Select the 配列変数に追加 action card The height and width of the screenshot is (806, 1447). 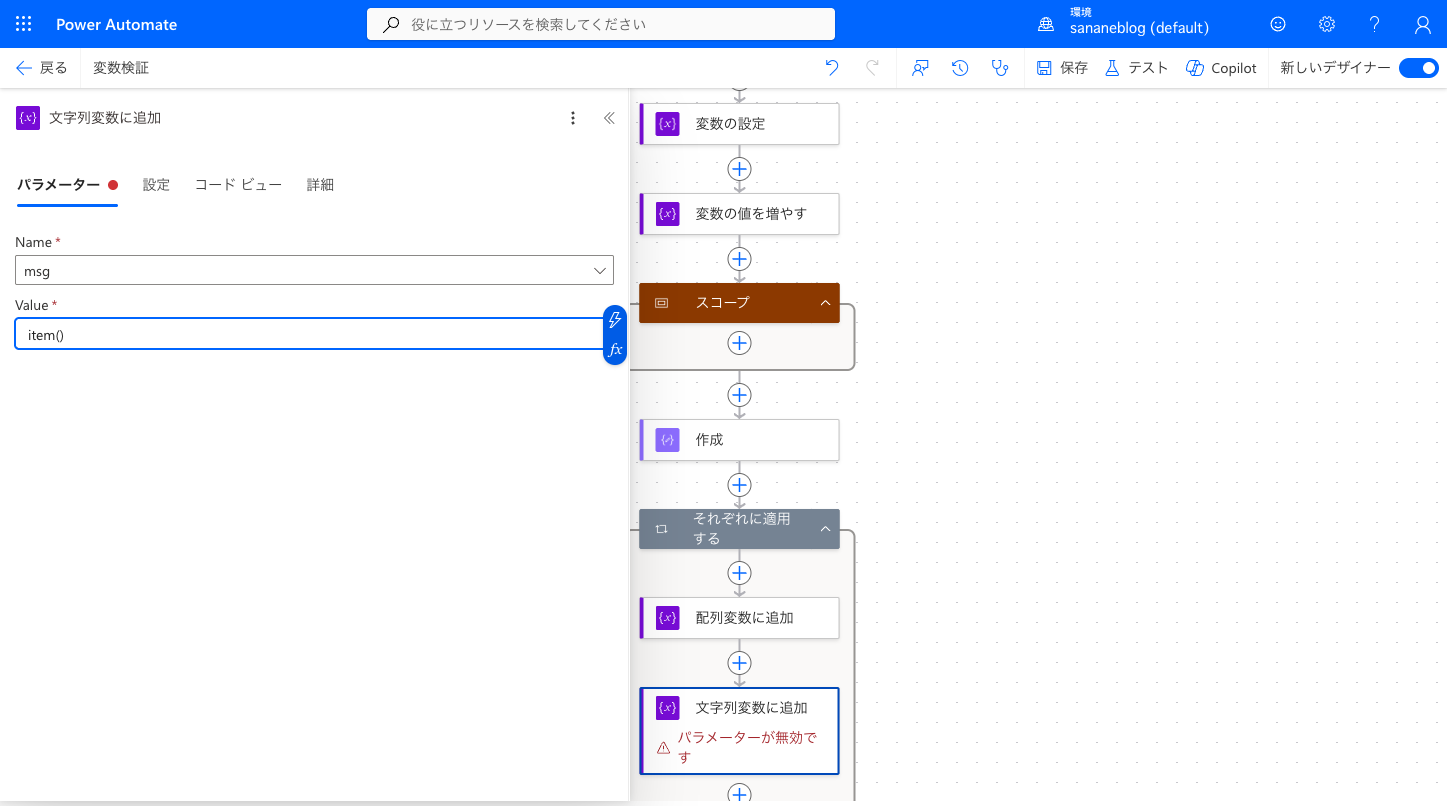(x=739, y=618)
